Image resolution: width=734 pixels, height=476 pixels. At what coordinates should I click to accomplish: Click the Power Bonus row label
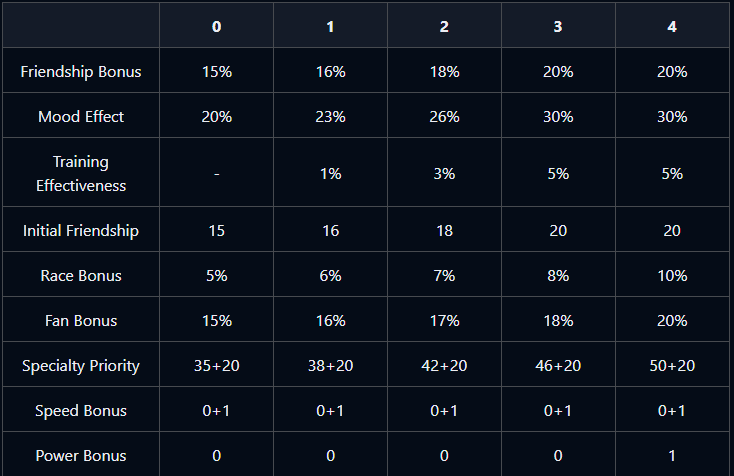81,455
